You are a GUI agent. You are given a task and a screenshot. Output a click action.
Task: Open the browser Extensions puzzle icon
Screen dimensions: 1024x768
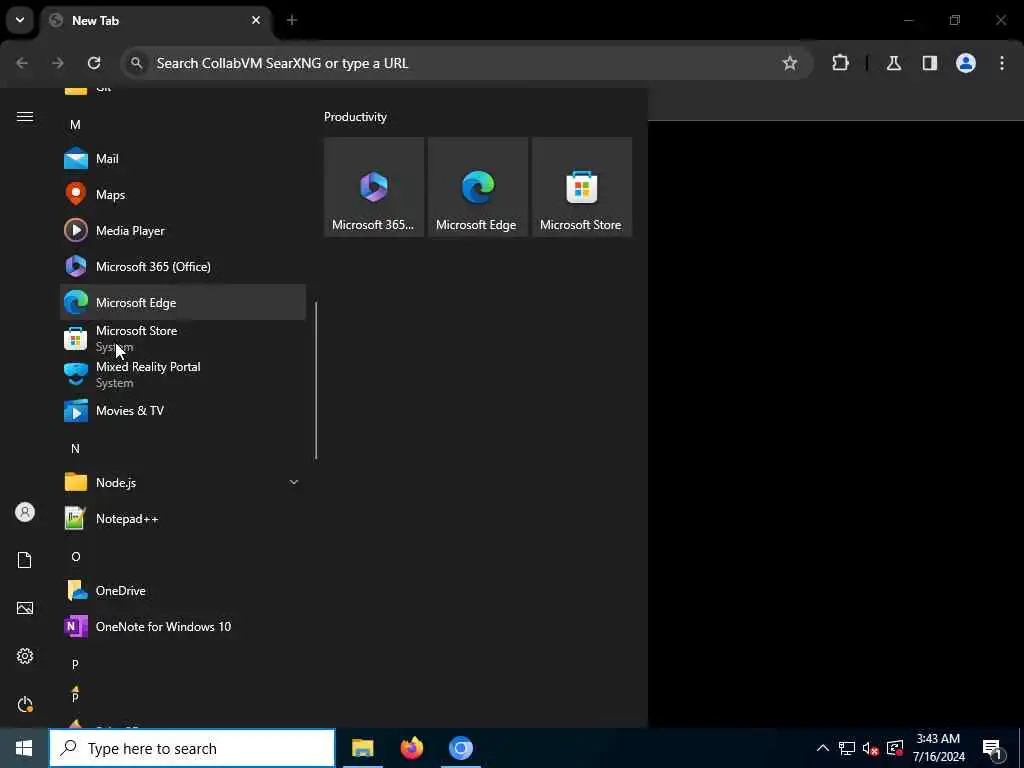tap(840, 63)
